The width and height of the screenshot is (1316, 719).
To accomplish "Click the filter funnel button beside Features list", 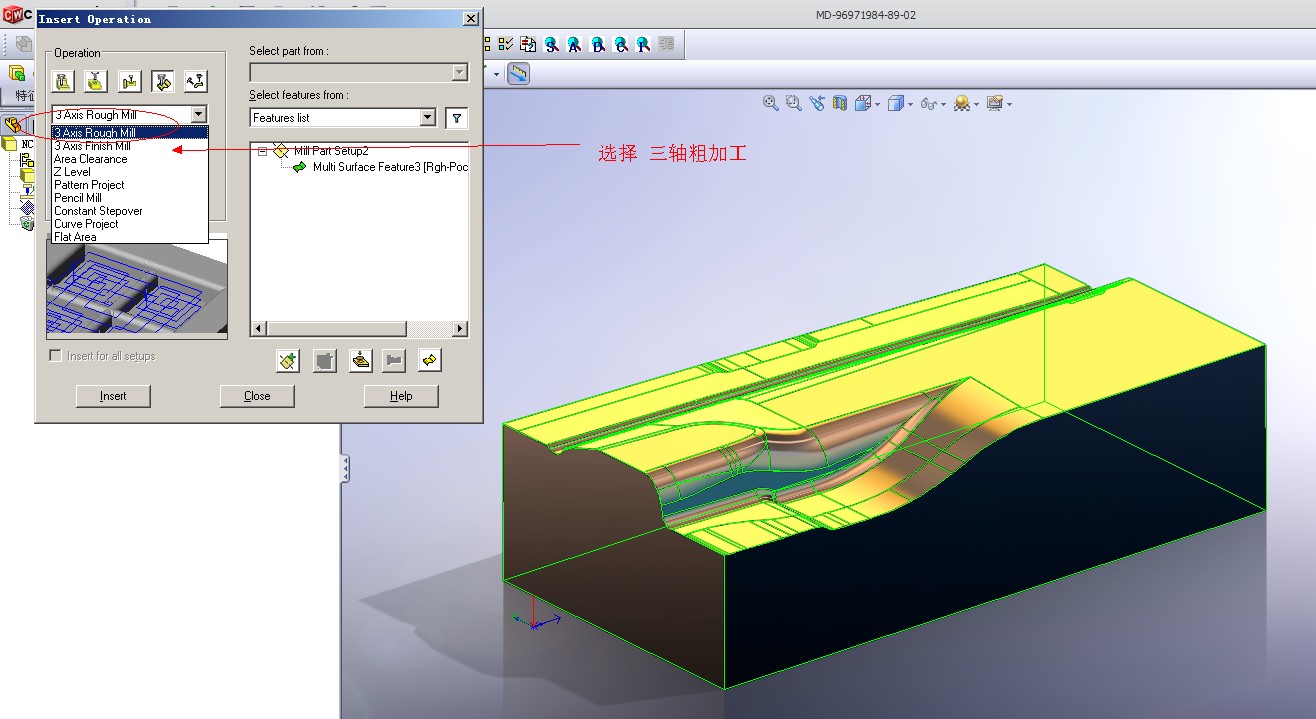I will pos(456,118).
